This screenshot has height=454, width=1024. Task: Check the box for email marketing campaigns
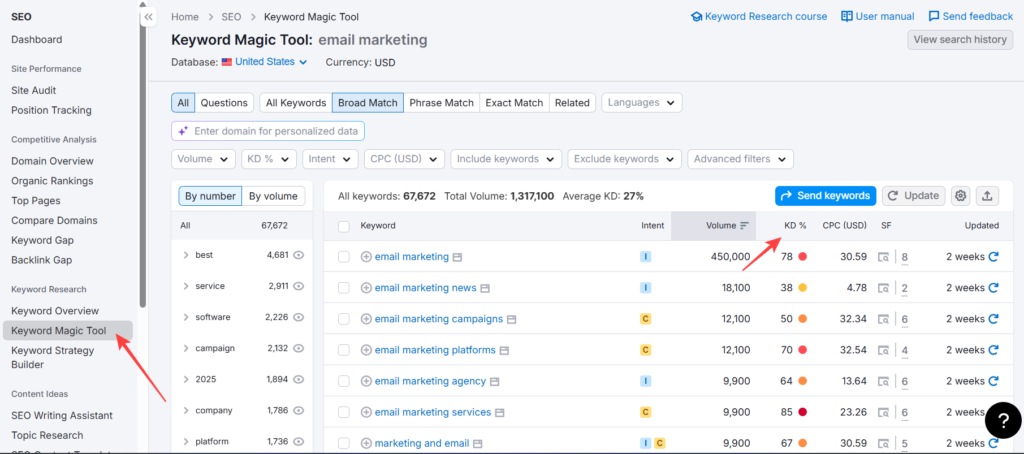point(344,319)
